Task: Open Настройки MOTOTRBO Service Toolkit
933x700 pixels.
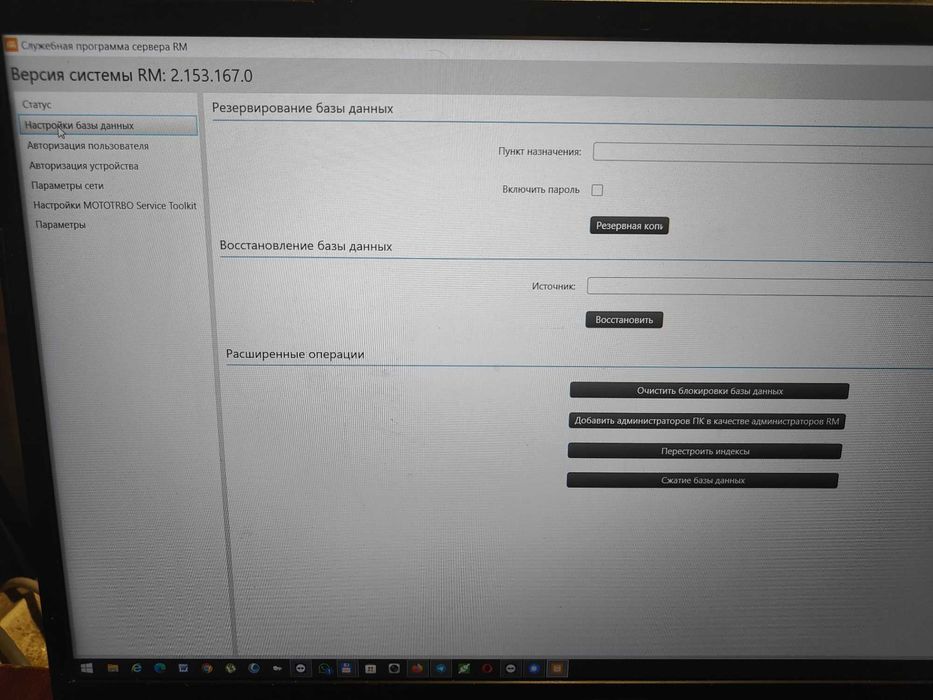Action: [x=115, y=205]
